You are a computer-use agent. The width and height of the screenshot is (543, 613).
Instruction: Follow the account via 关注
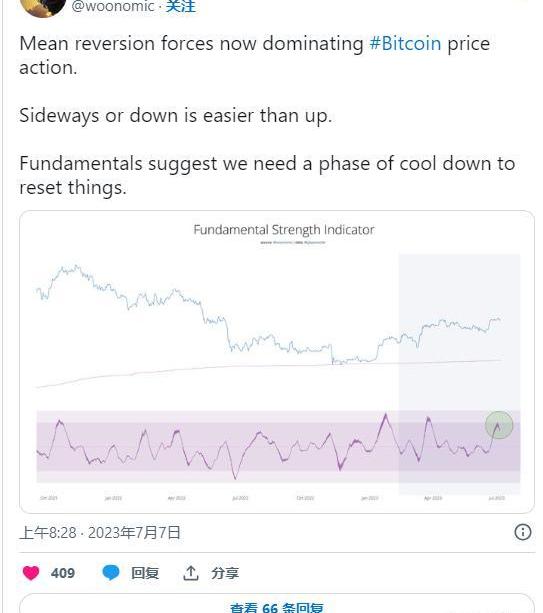(181, 6)
